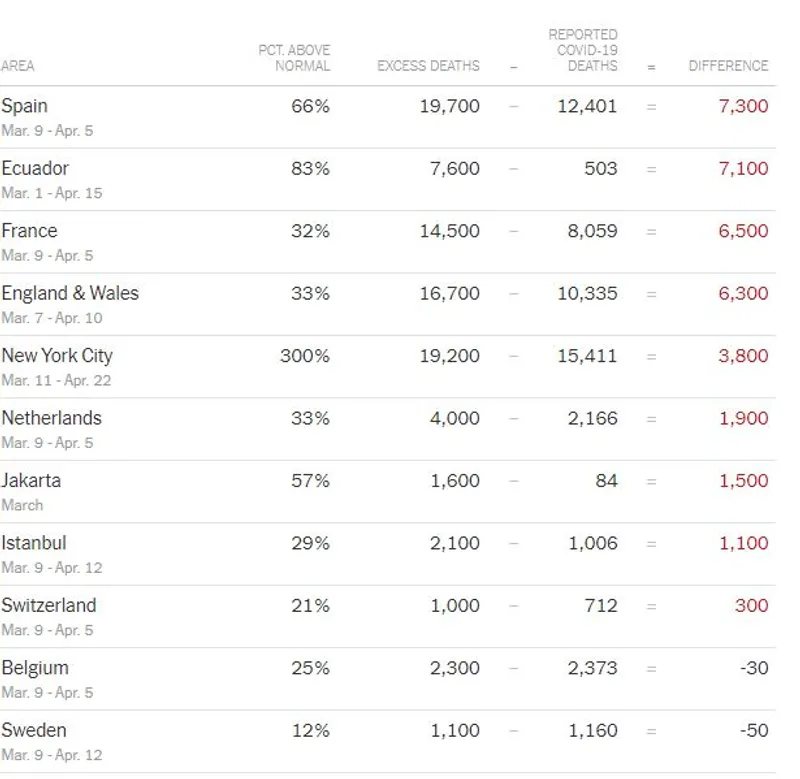Select the Switzerland row name
Image resolution: width=800 pixels, height=779 pixels.
(x=49, y=605)
